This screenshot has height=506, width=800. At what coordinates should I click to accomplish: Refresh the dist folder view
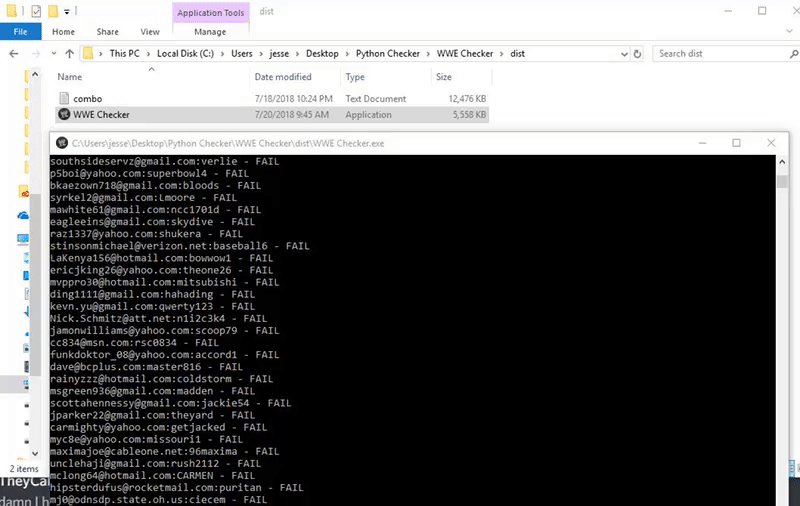point(637,54)
